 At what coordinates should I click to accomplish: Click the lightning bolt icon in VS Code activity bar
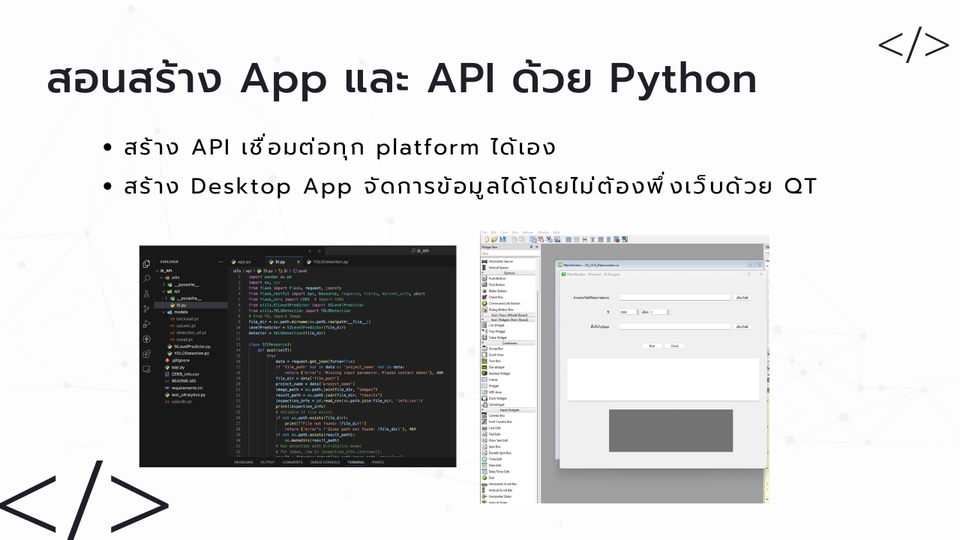pyautogui.click(x=146, y=339)
